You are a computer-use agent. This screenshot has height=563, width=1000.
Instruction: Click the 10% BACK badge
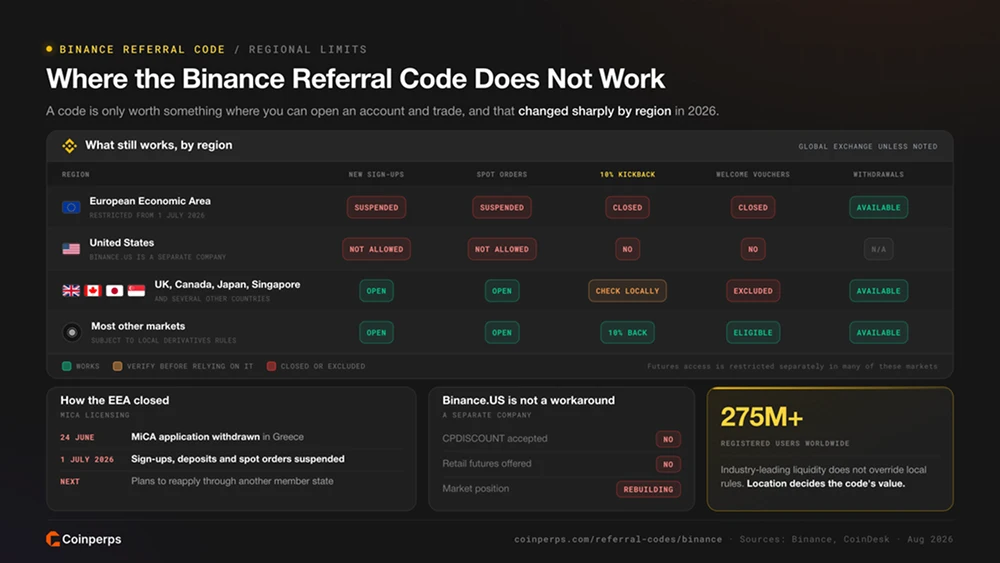pos(628,332)
